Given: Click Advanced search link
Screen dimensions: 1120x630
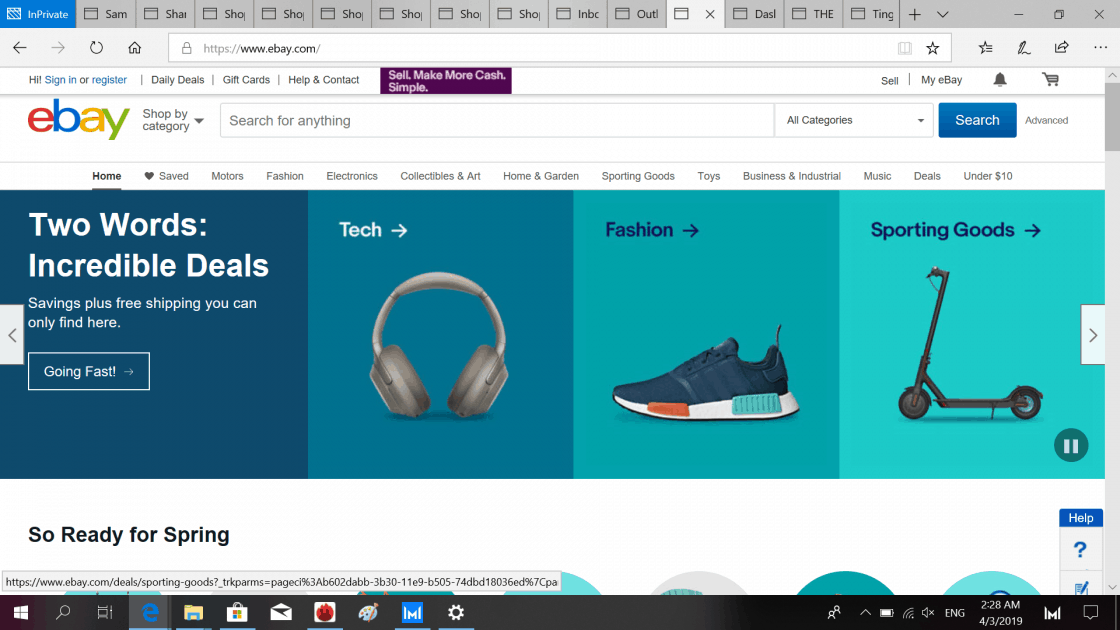Looking at the screenshot, I should [1046, 120].
